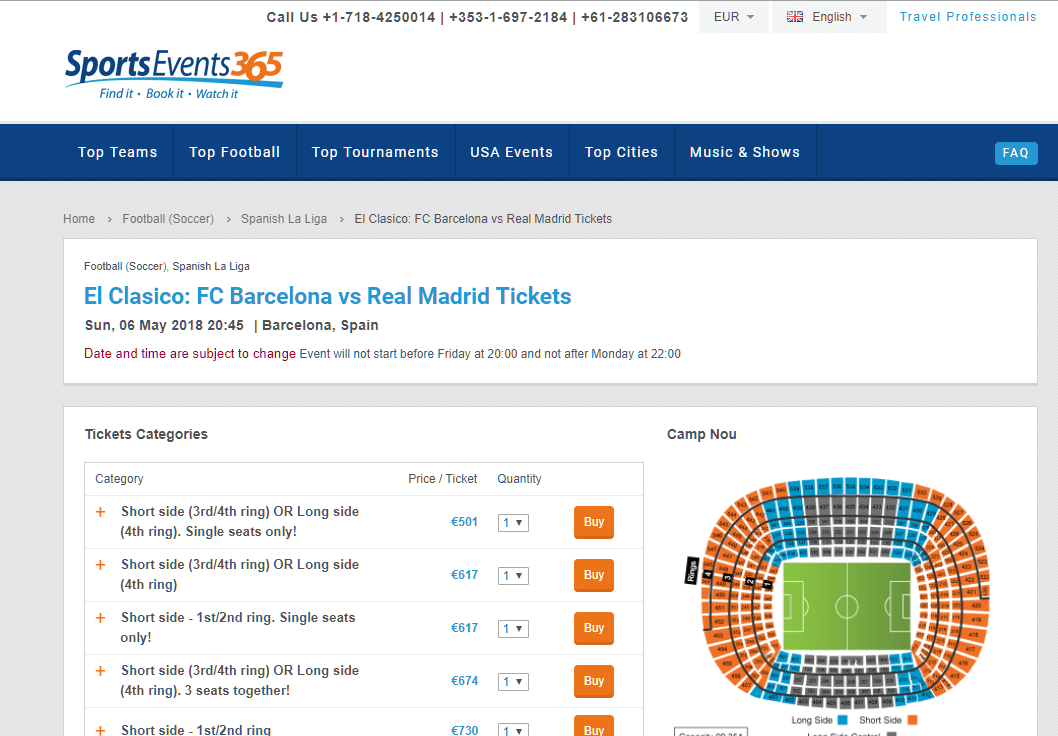This screenshot has height=736, width=1058.
Task: Click the plus icon on the €501 ticket category
Action: click(100, 511)
